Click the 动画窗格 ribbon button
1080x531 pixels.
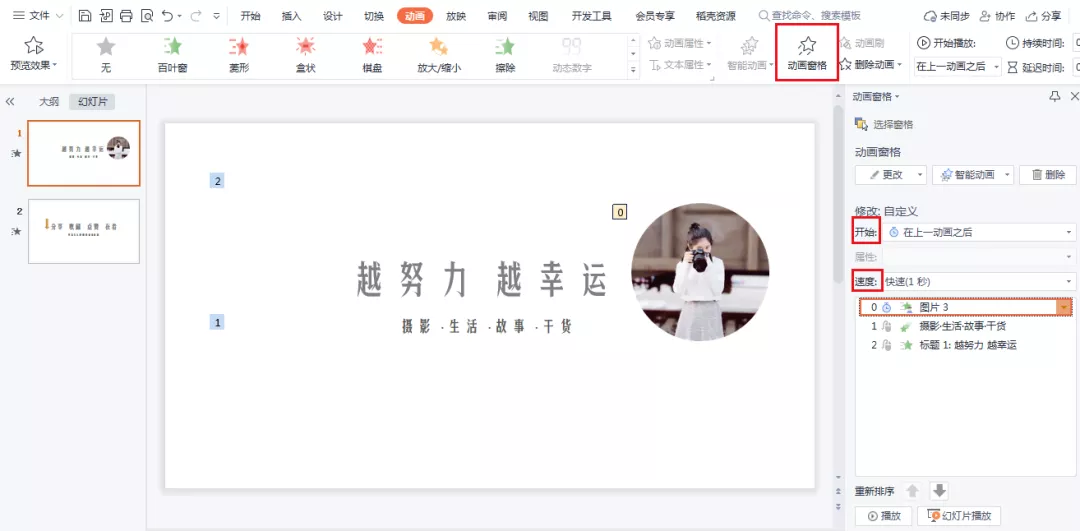807,53
